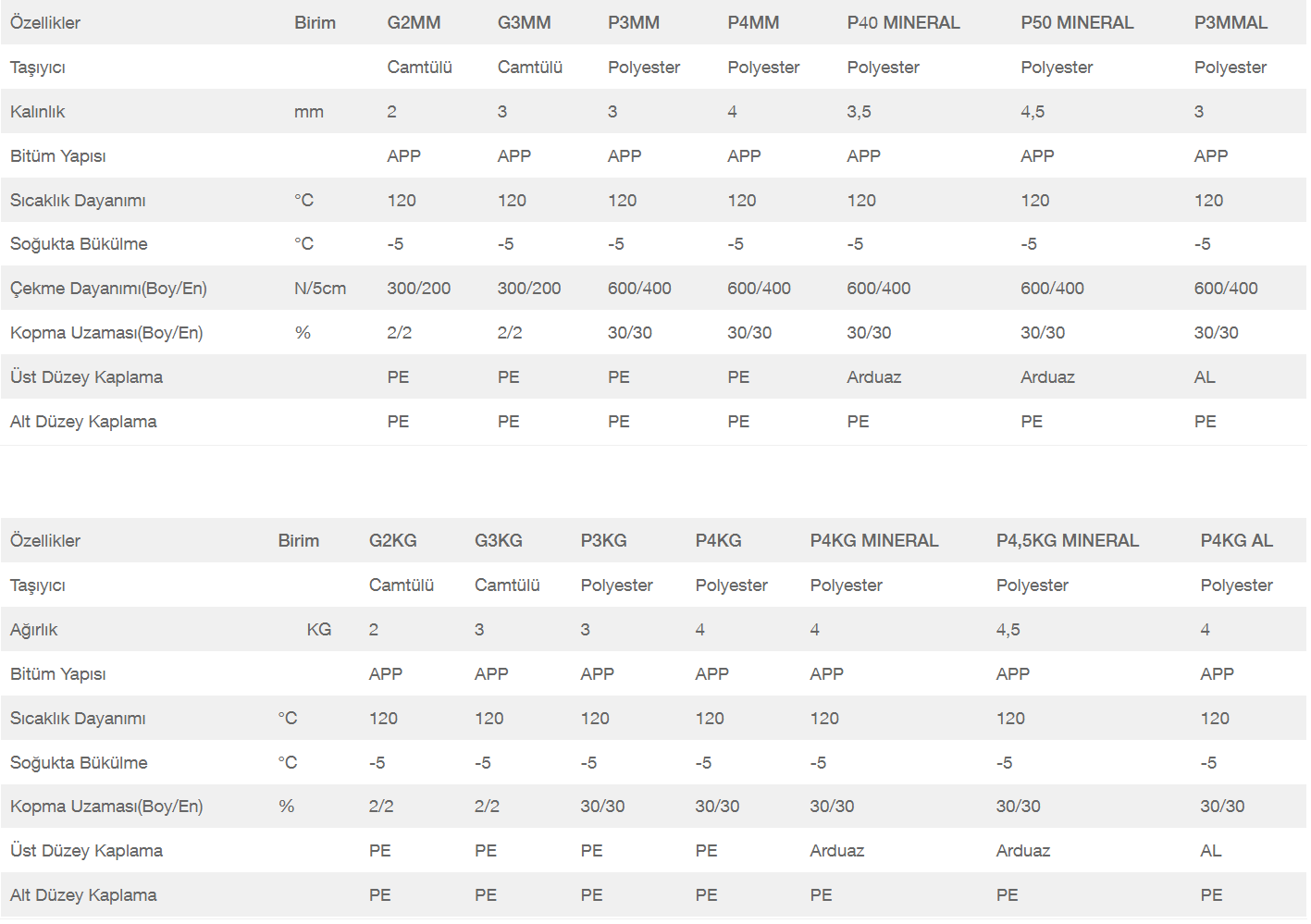Click the P50 MINERAL header in first table

coord(1077,23)
